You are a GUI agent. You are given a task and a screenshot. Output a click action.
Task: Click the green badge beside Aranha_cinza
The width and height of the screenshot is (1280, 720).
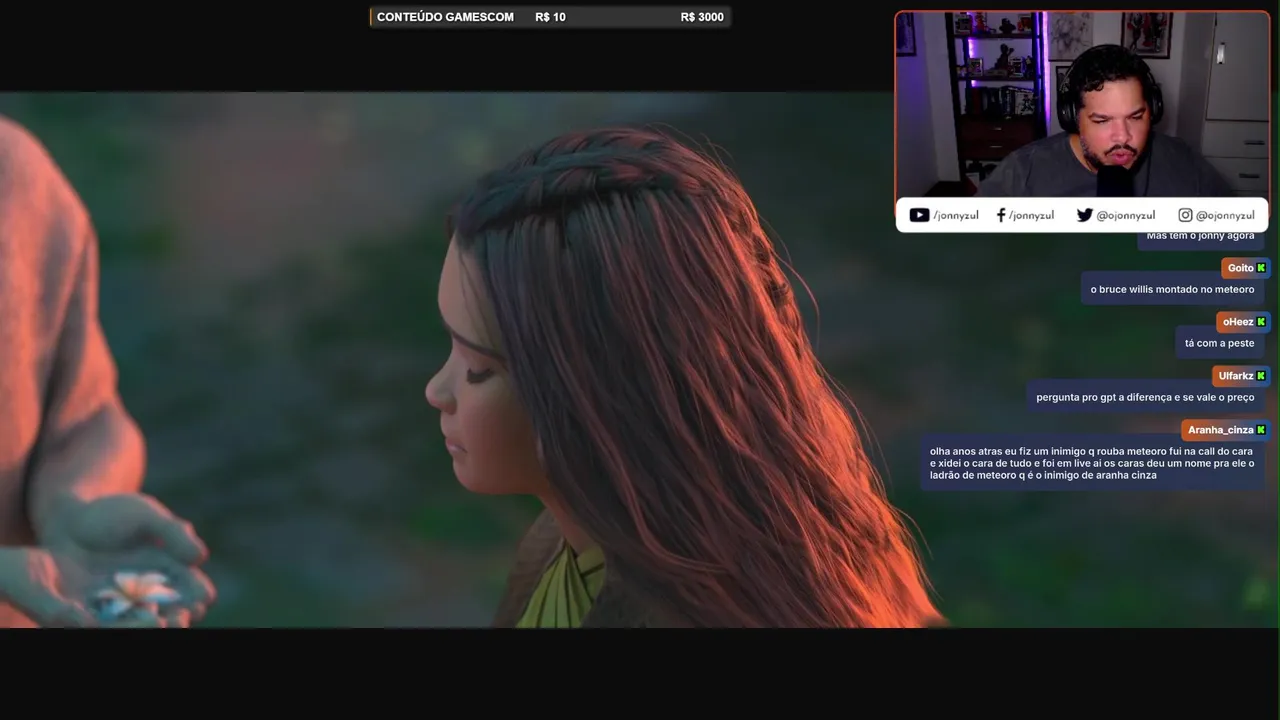tap(1261, 430)
